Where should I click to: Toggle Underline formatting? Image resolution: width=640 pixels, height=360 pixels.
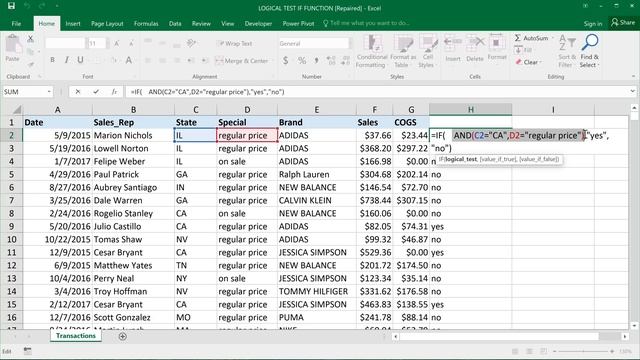coord(80,60)
